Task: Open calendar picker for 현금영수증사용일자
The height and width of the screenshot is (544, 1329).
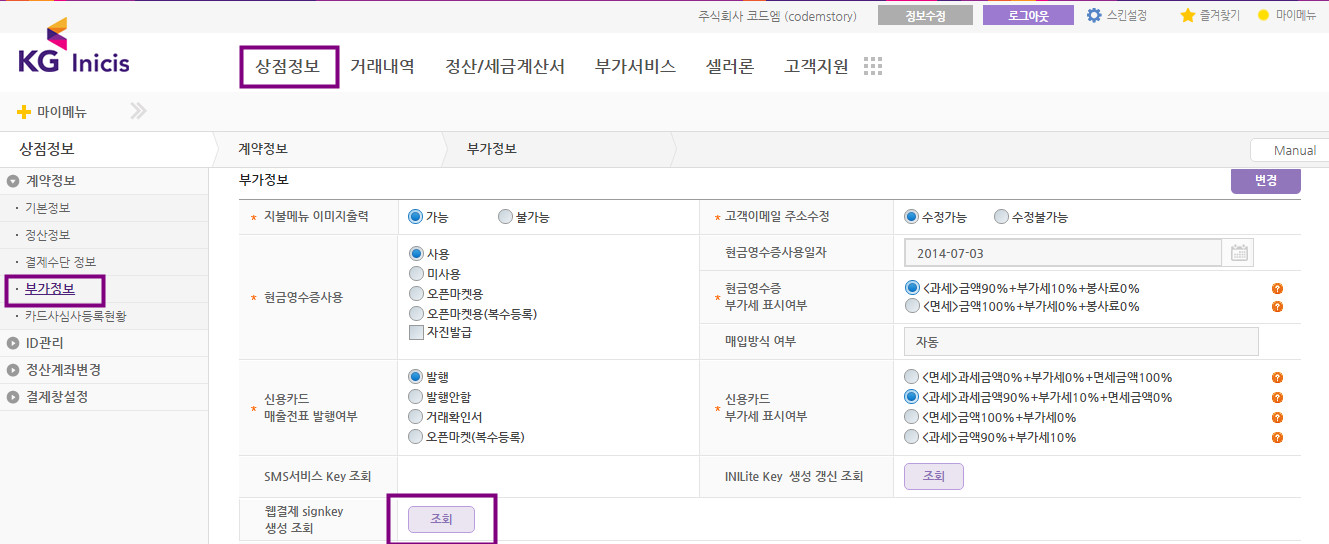Action: click(1240, 253)
